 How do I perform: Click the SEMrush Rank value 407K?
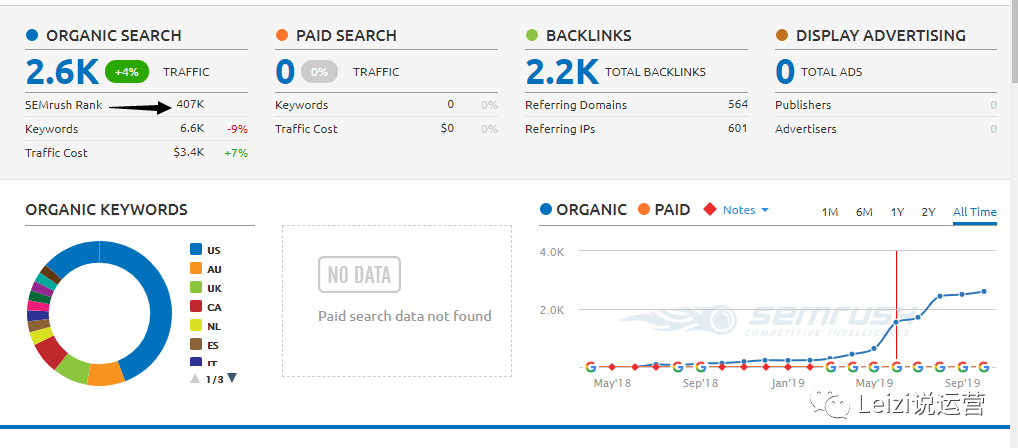tap(190, 104)
